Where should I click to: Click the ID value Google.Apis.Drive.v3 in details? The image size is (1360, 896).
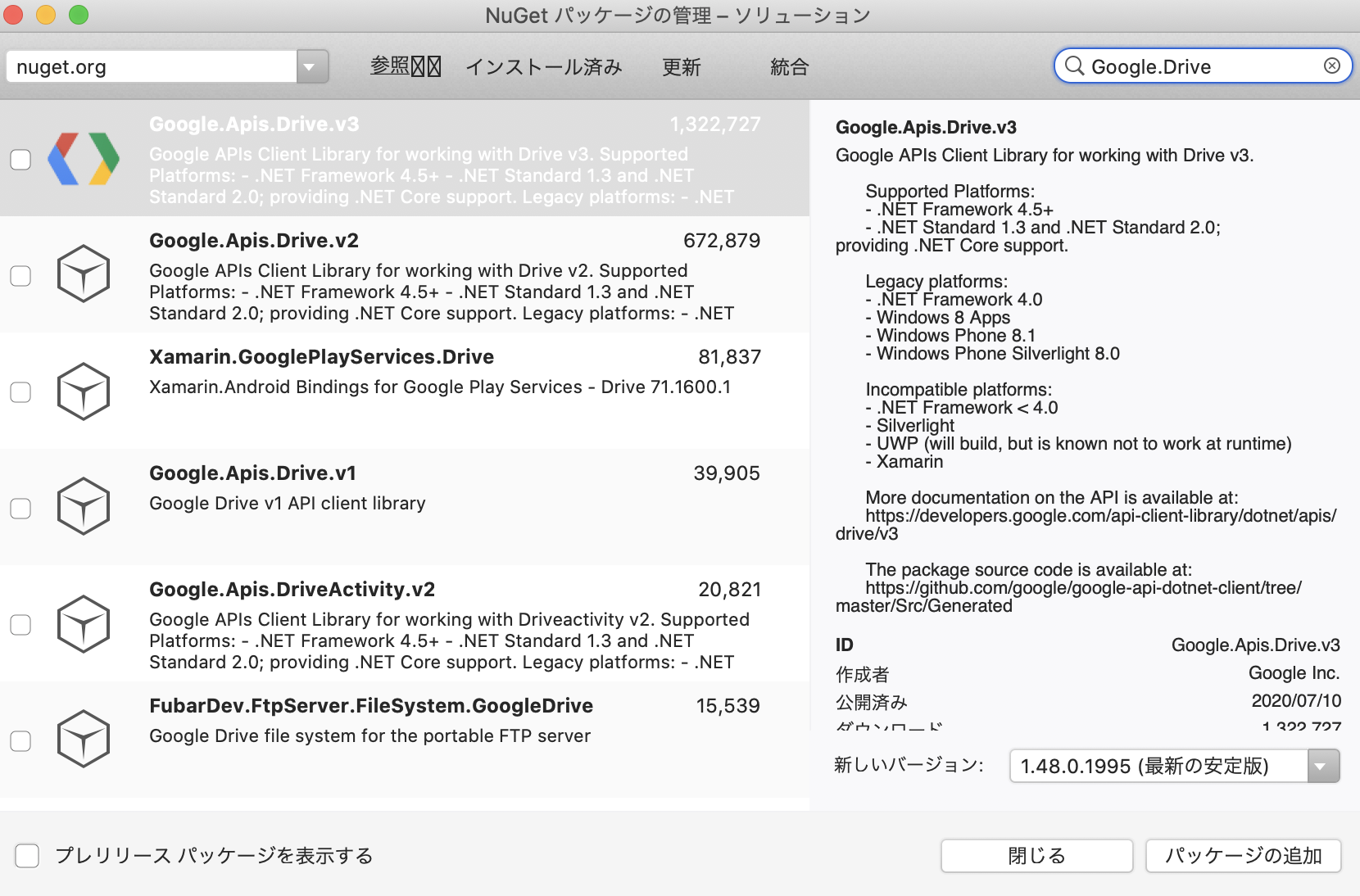(1255, 645)
